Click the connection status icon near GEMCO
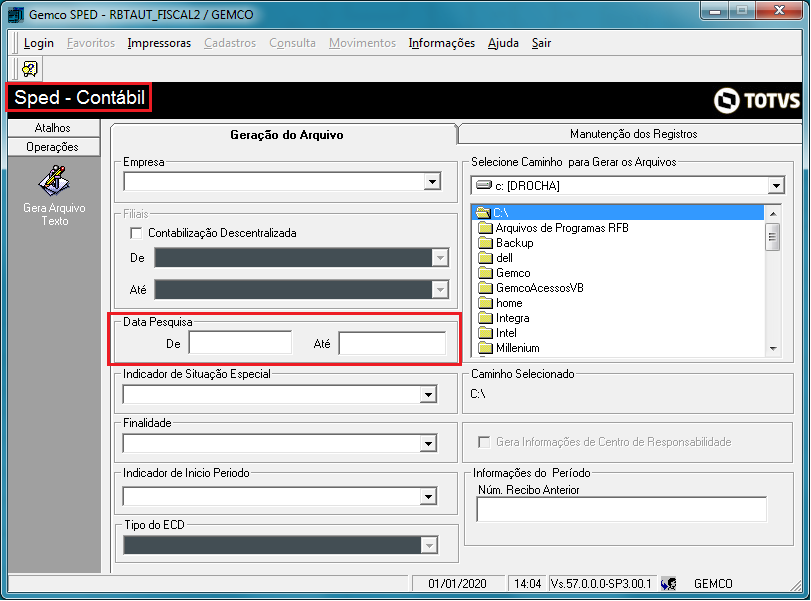Viewport: 811px width, 601px height. click(669, 584)
